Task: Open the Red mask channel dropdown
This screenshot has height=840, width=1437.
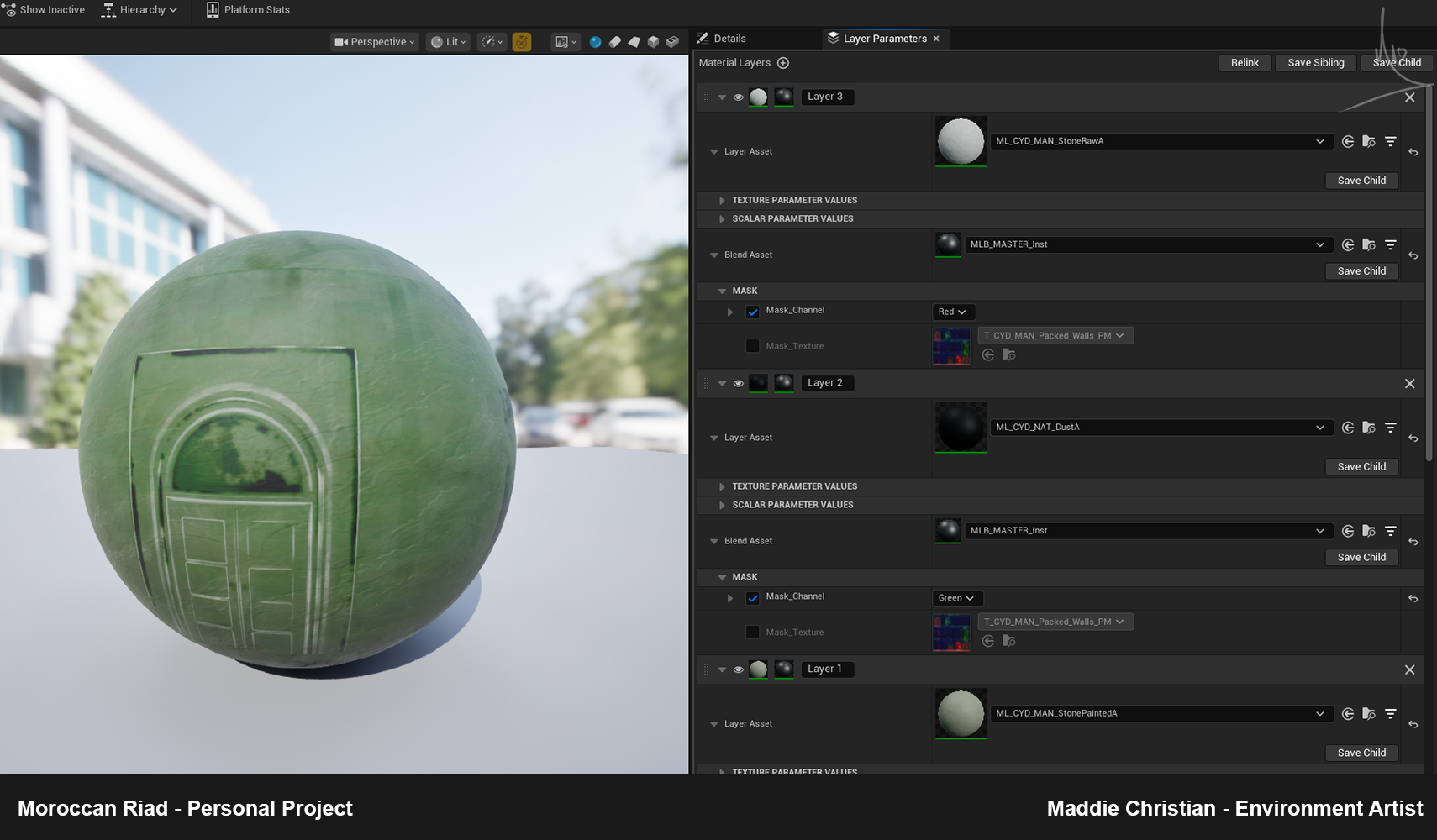Action: [953, 312]
